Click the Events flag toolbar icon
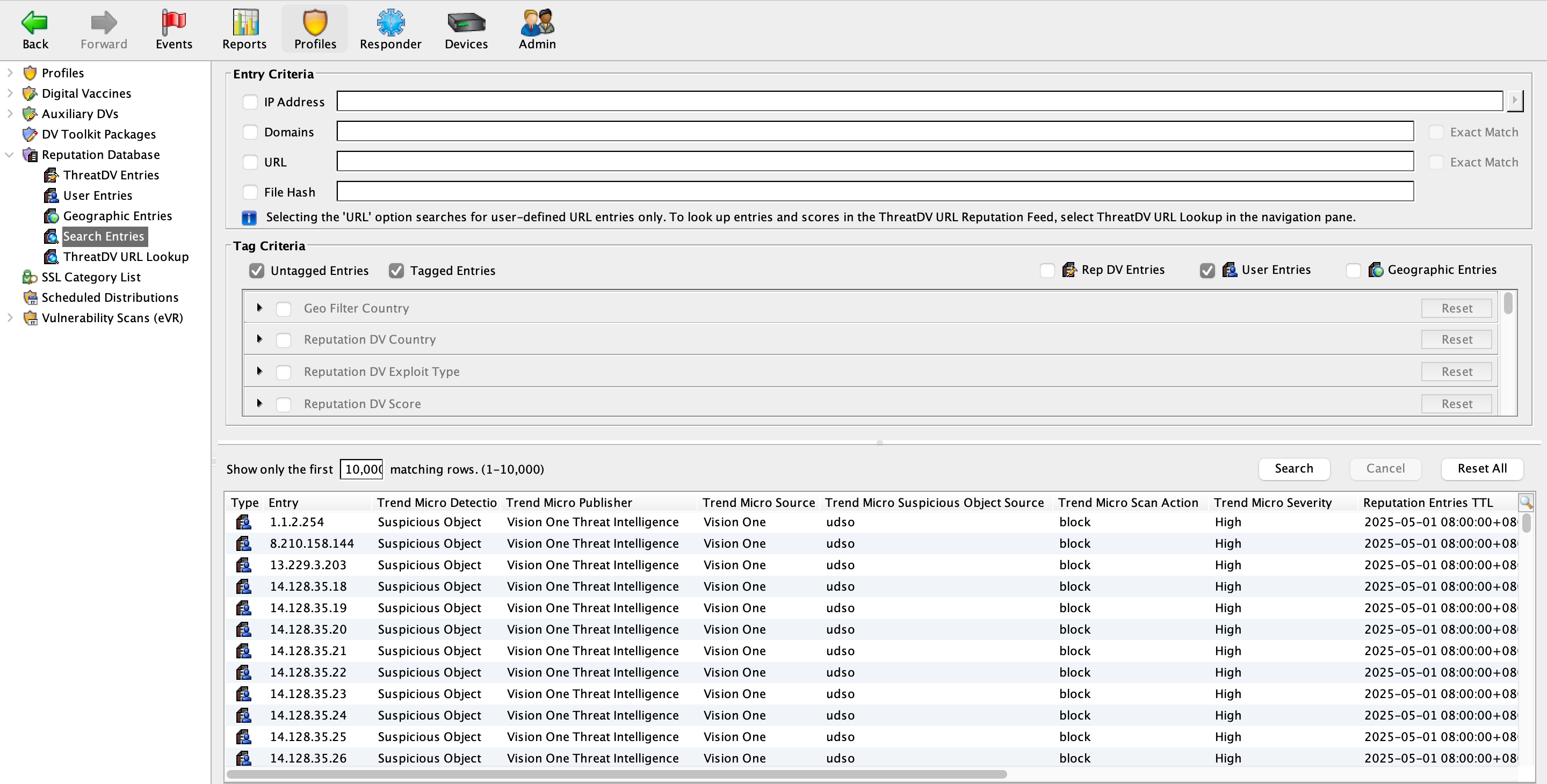 click(x=174, y=23)
